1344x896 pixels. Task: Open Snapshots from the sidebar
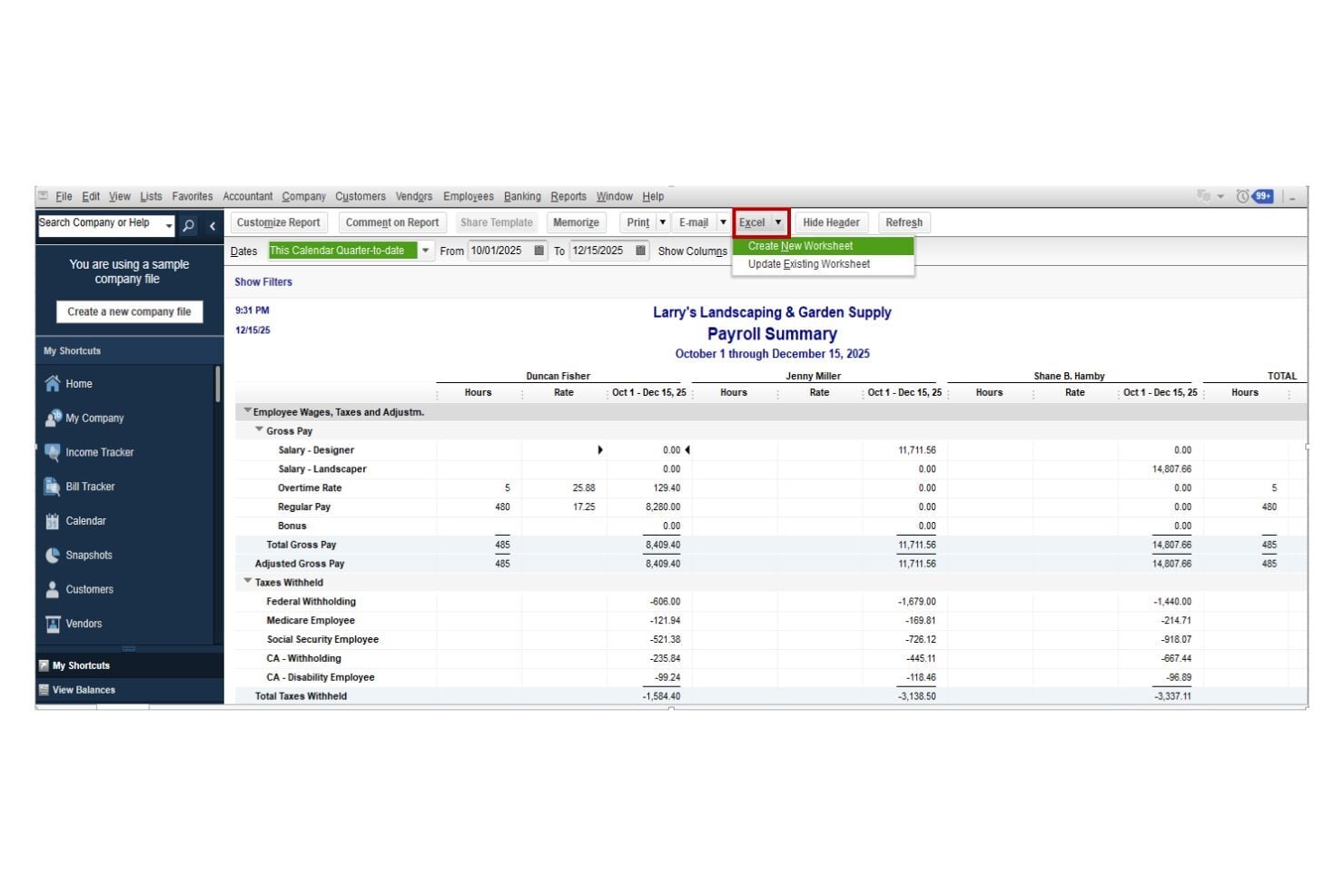click(87, 555)
